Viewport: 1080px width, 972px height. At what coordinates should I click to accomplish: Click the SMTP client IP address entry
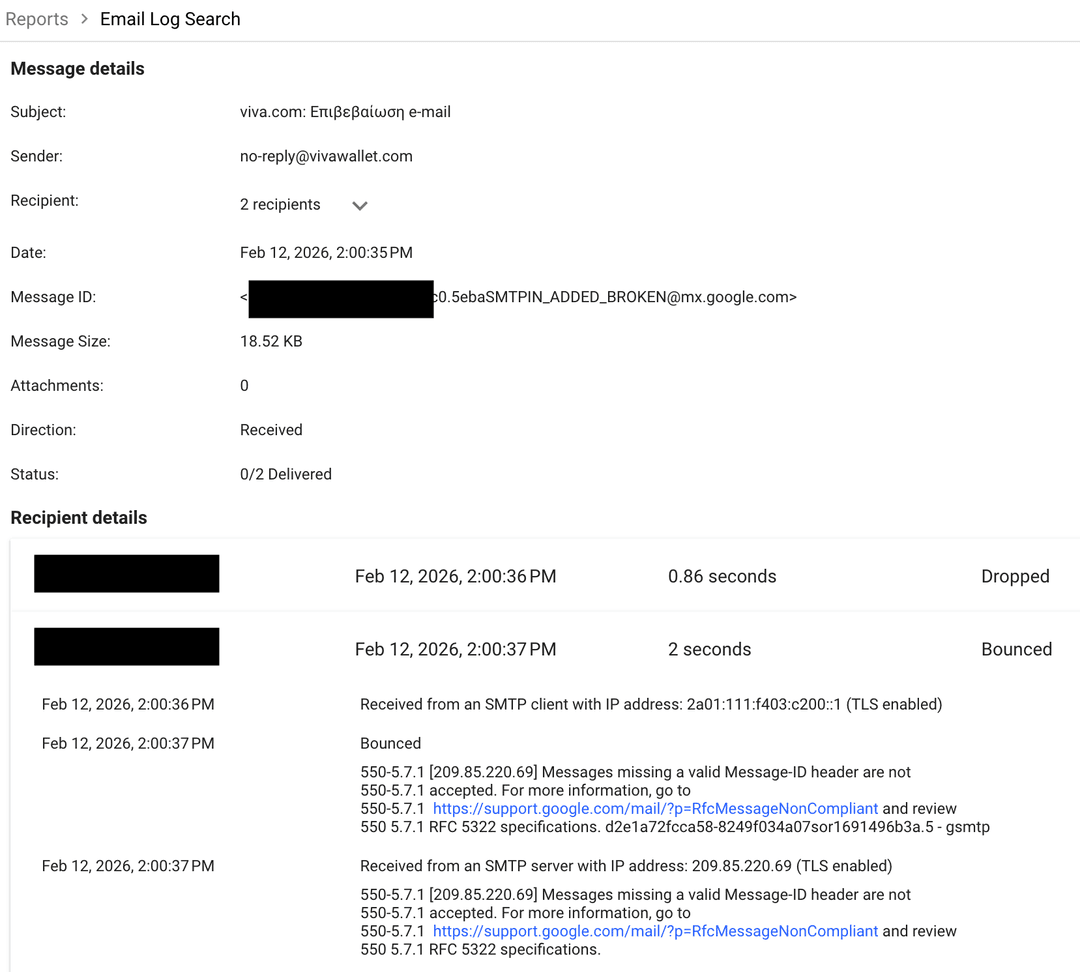click(650, 703)
